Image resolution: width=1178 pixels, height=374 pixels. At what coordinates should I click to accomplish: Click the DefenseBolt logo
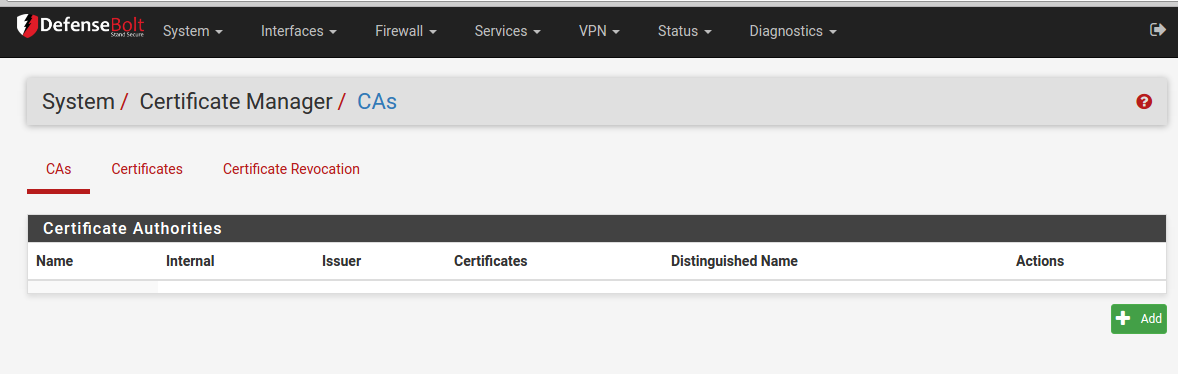tap(80, 27)
